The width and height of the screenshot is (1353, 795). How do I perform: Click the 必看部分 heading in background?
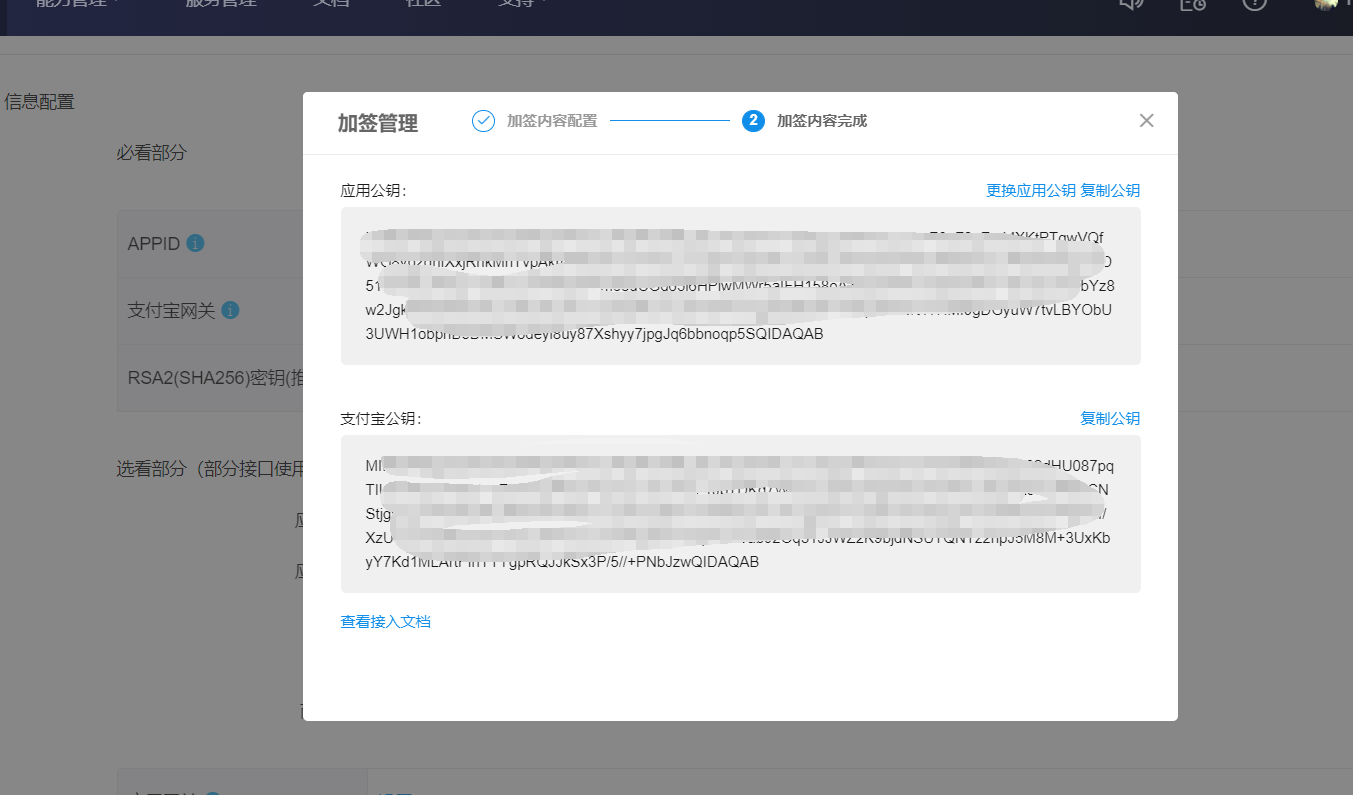click(151, 153)
